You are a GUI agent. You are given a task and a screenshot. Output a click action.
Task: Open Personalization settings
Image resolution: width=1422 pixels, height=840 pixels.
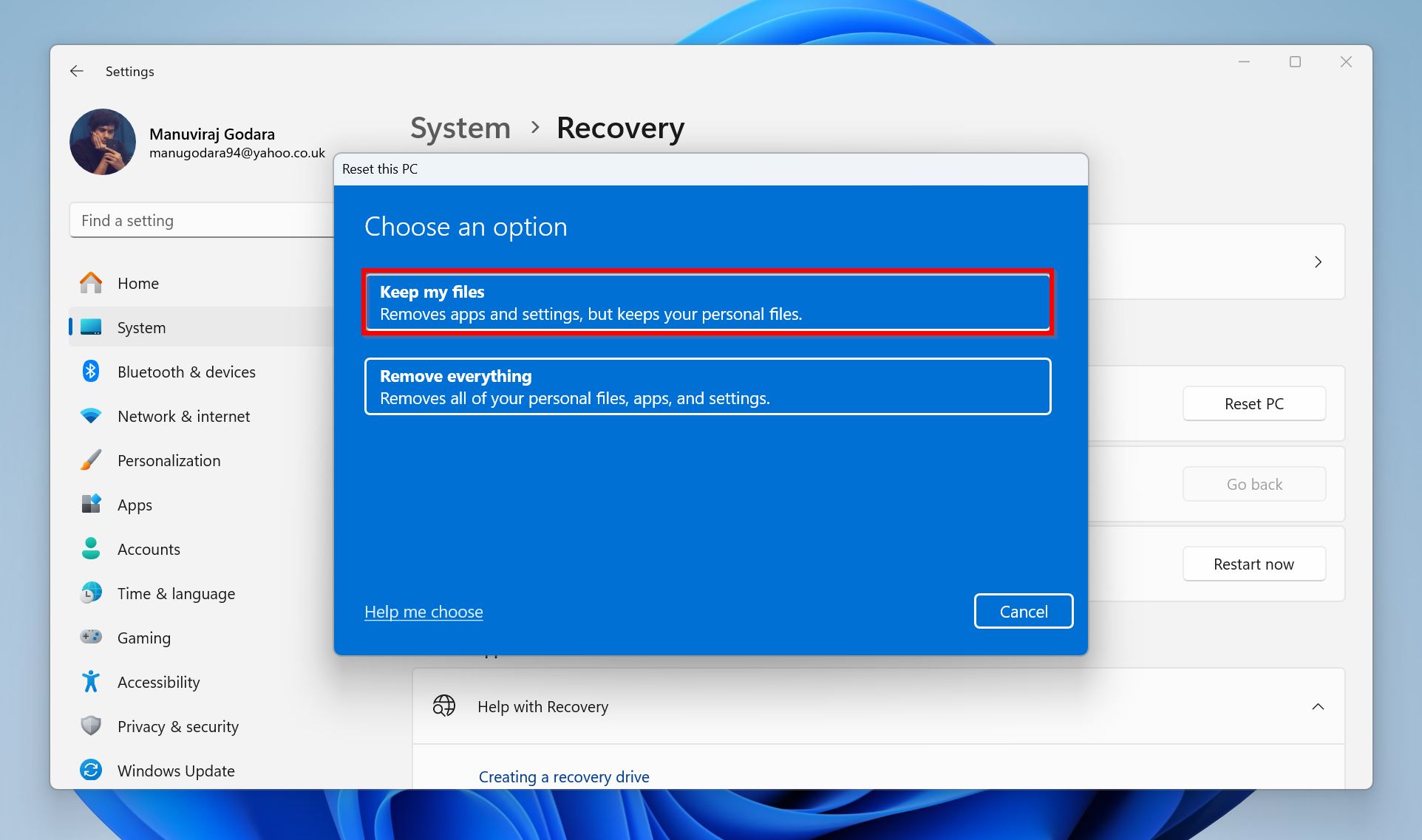[x=169, y=460]
